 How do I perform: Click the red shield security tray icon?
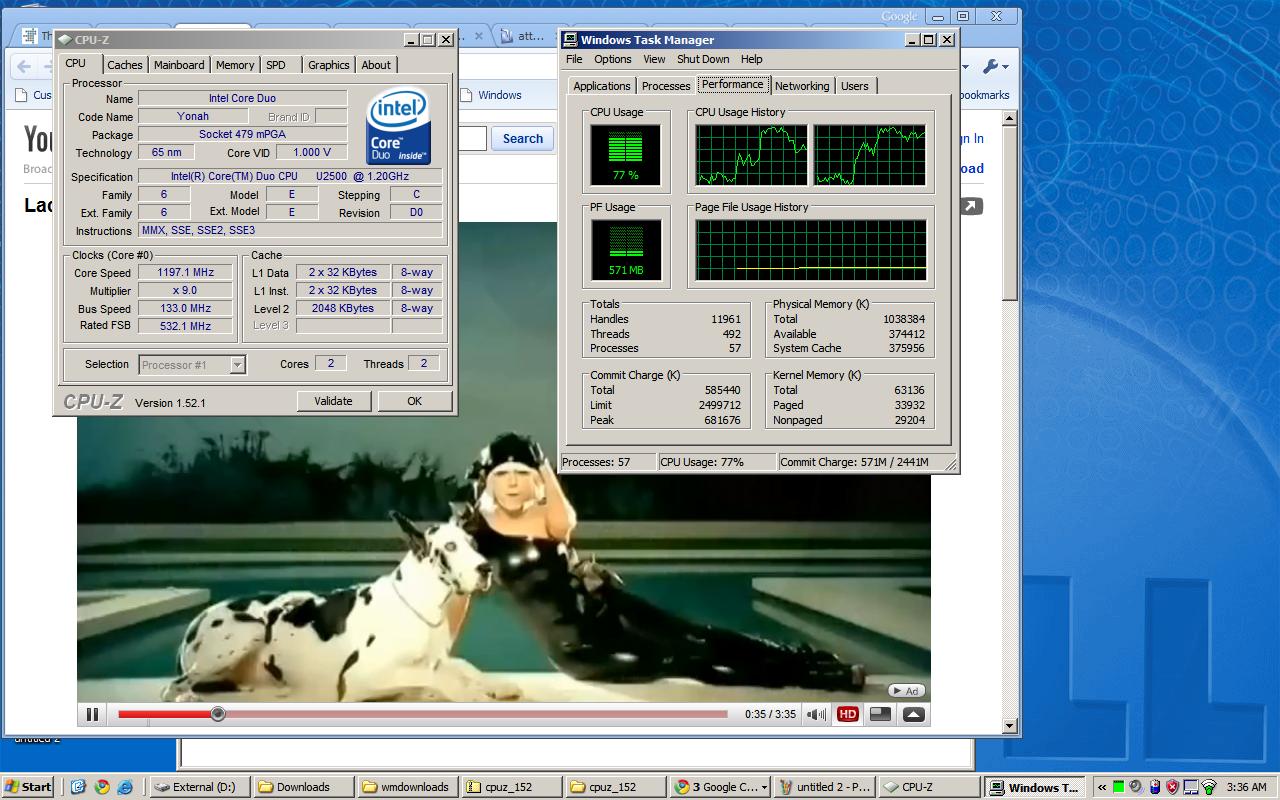1173,787
